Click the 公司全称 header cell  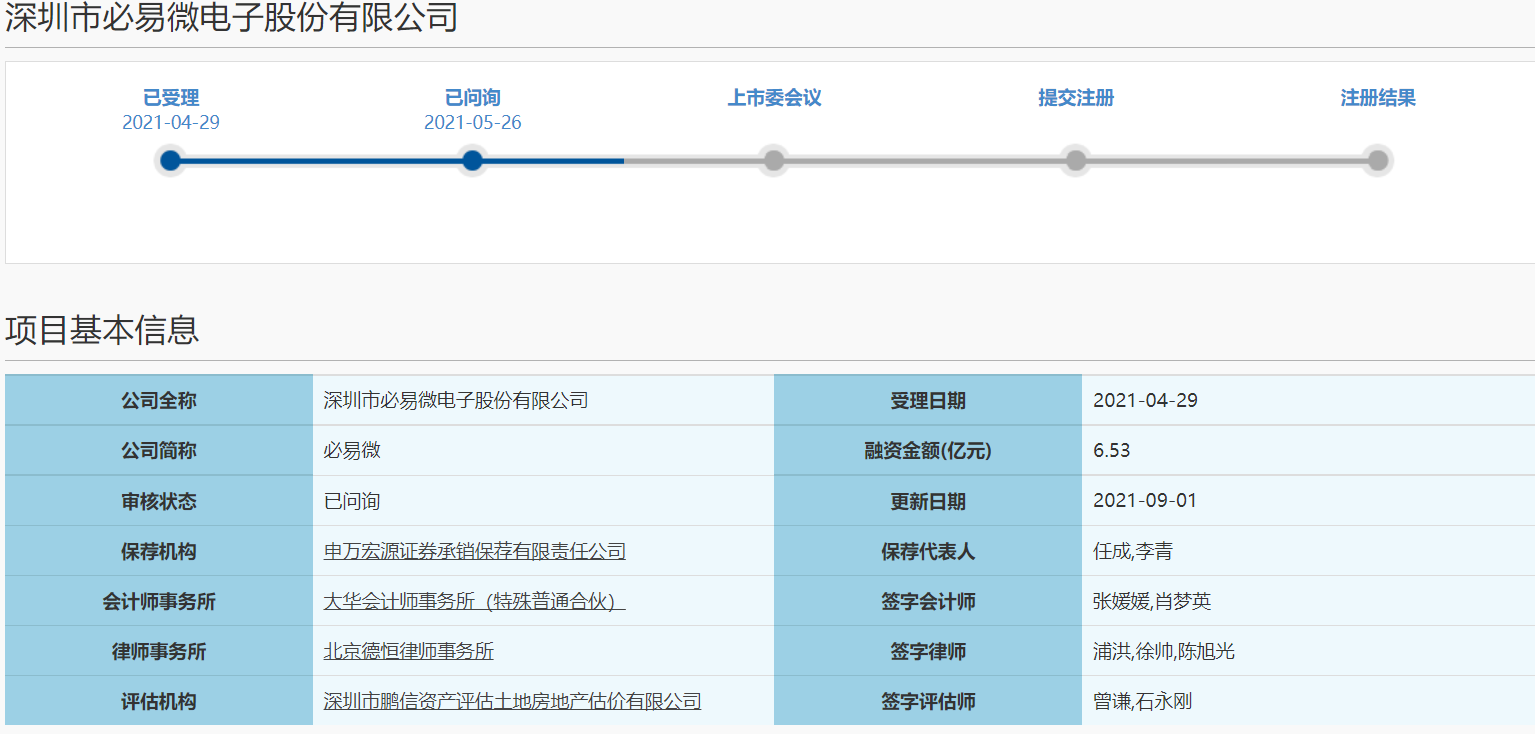159,400
